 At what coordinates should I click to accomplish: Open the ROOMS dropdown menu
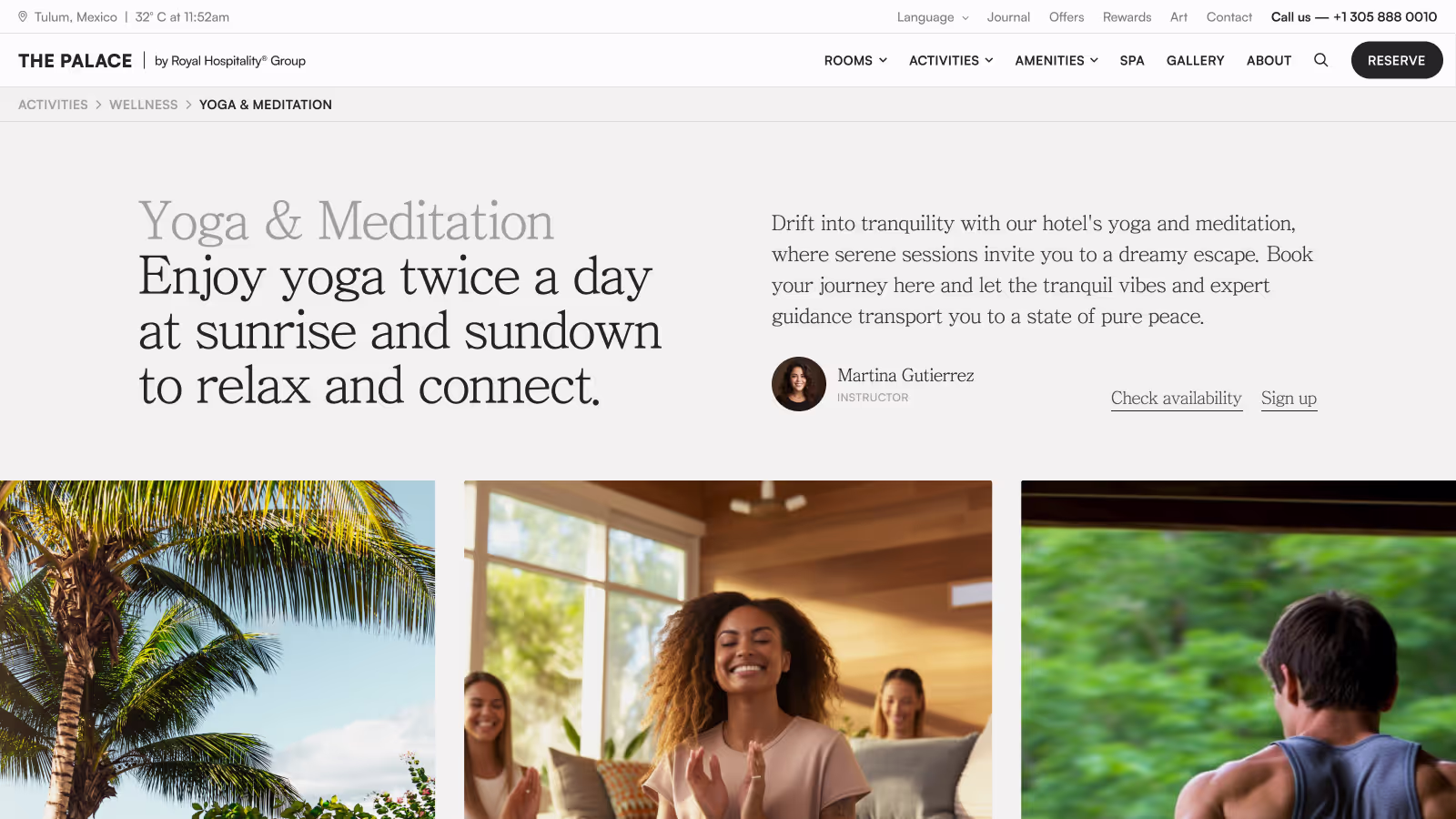point(855,60)
